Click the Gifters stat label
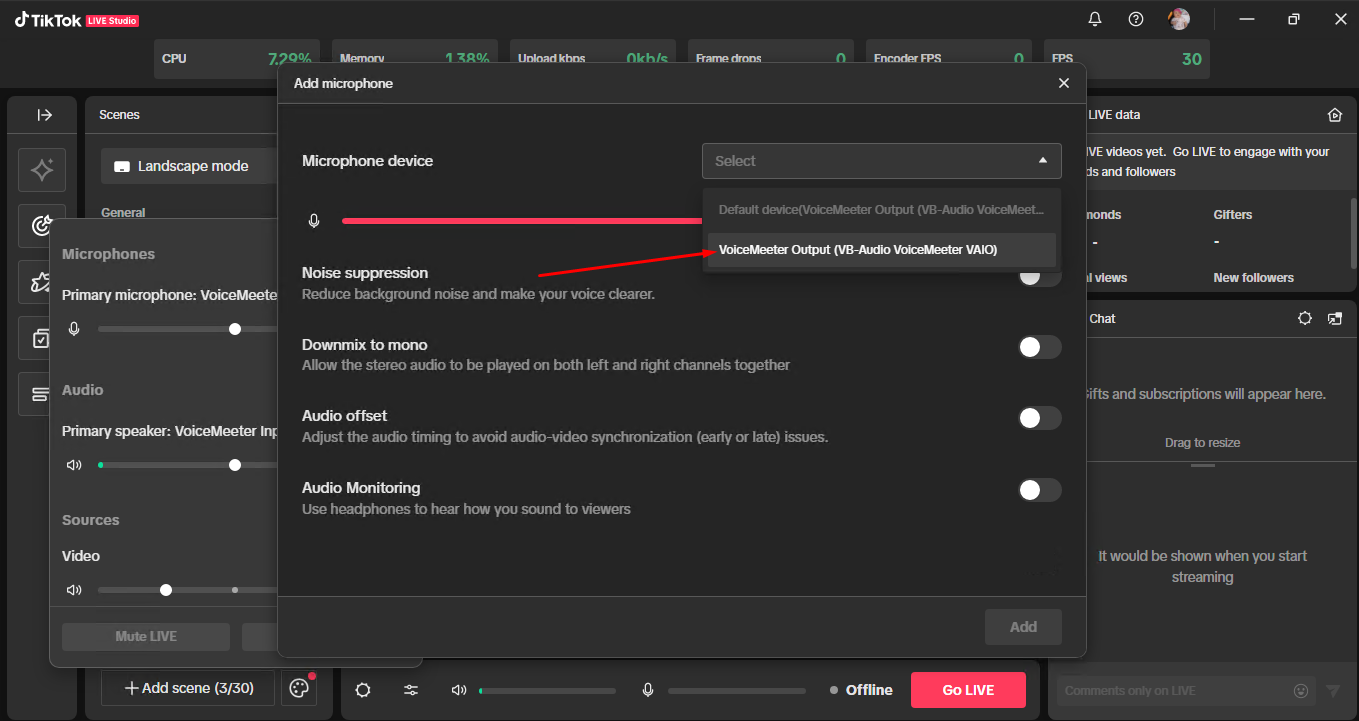Screen dimensions: 1359x721 [x=1233, y=215]
